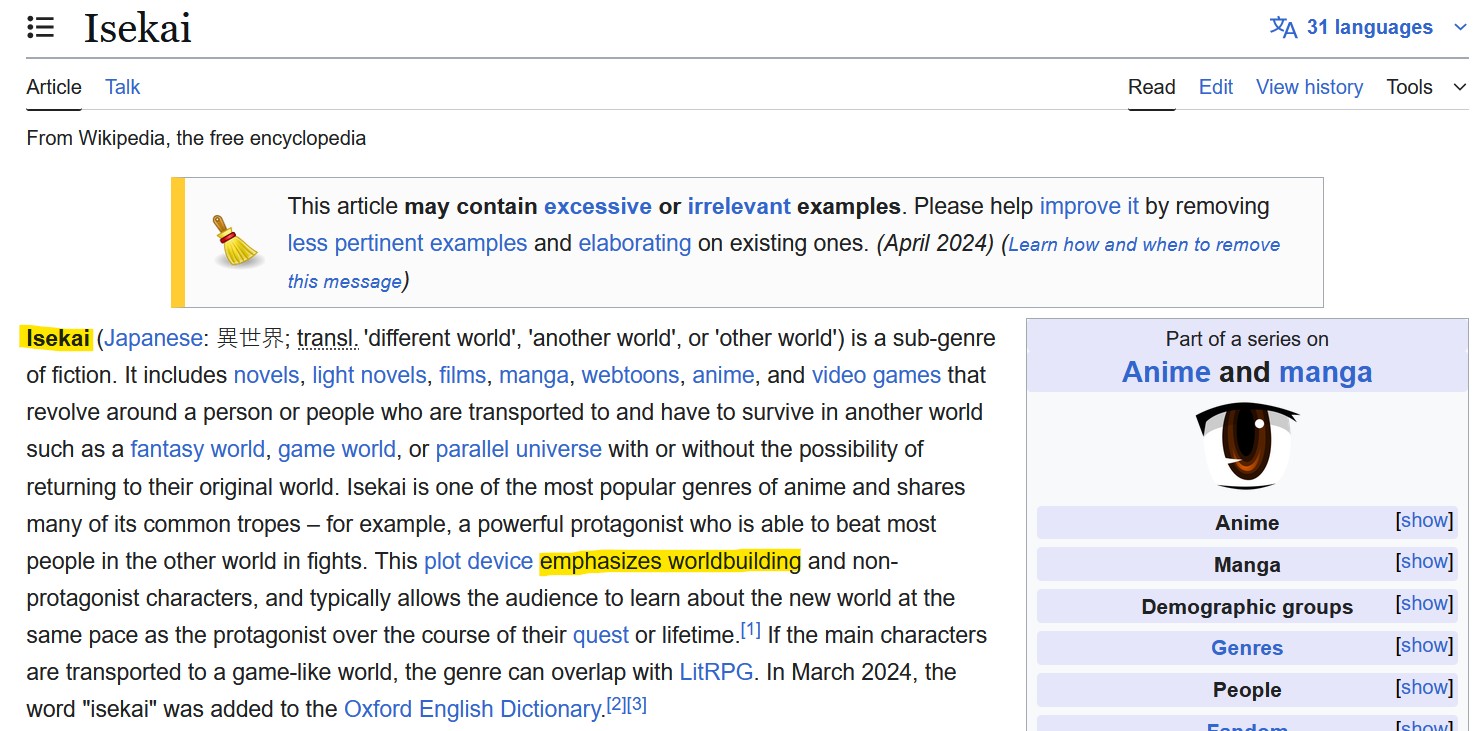Open the 'webtoons' link

(x=631, y=376)
